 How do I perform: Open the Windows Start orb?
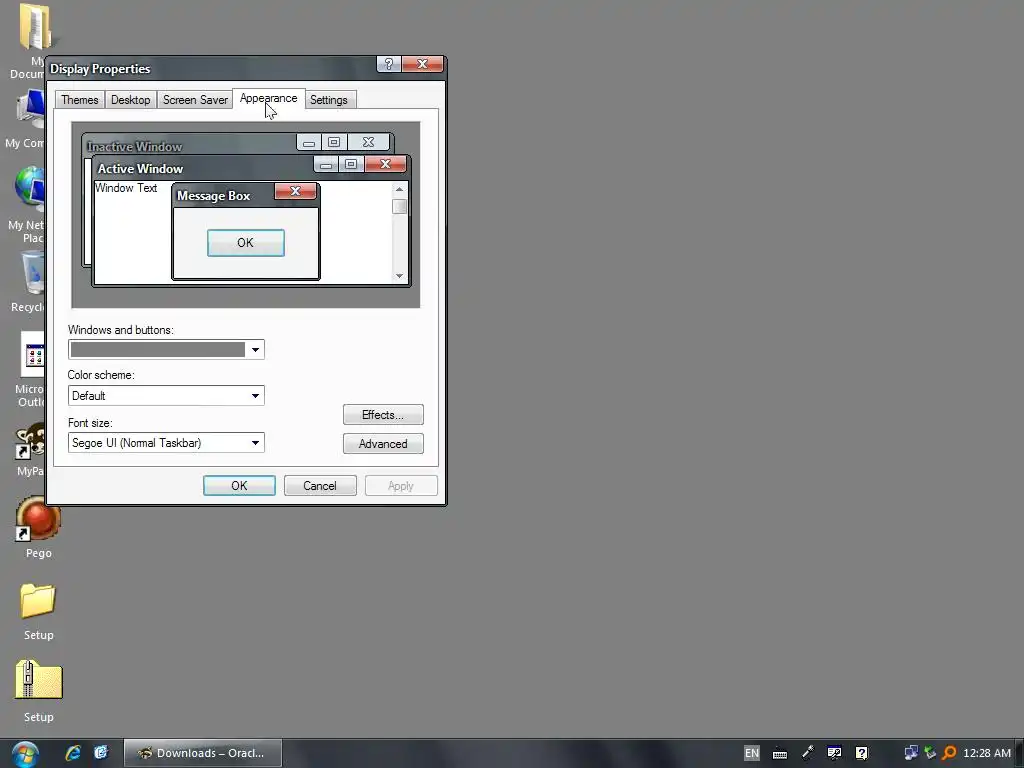coord(25,754)
